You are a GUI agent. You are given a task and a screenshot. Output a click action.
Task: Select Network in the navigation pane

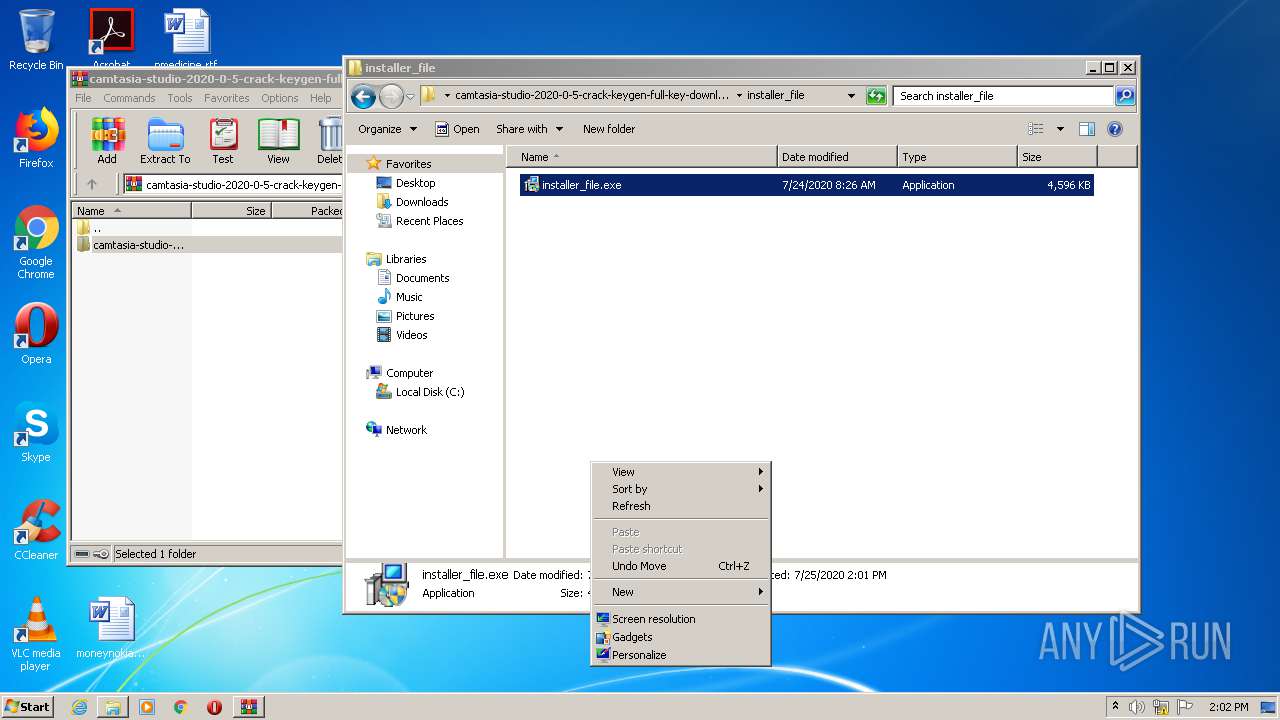(x=406, y=430)
